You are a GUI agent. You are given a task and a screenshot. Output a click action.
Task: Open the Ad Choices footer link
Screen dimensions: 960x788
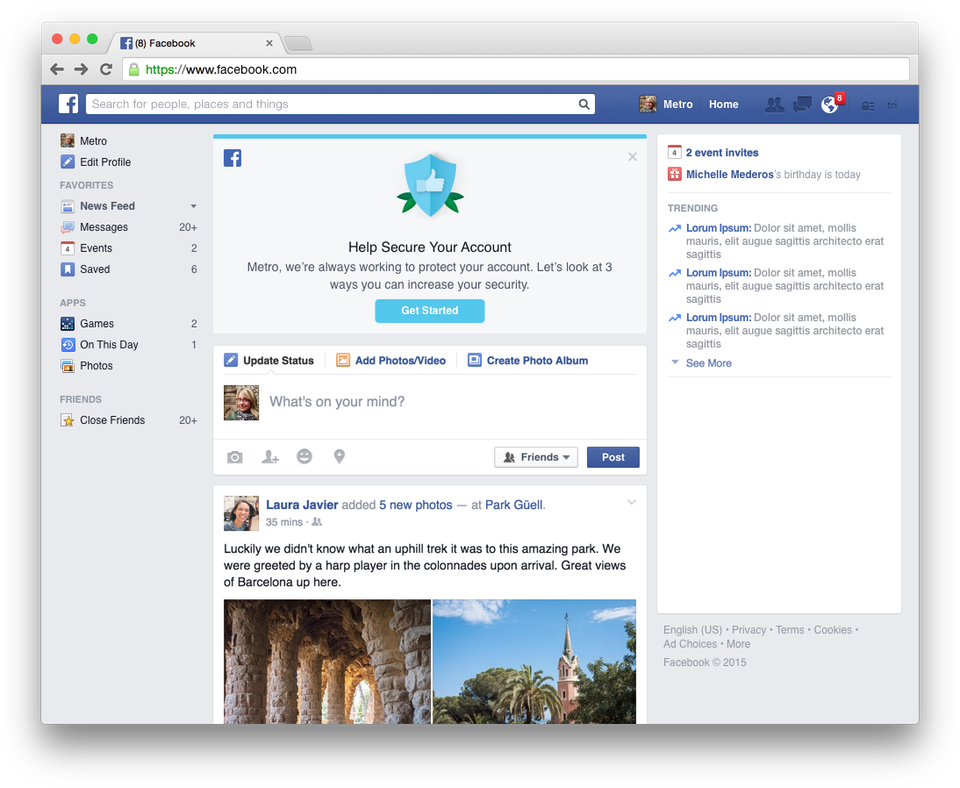[x=690, y=644]
